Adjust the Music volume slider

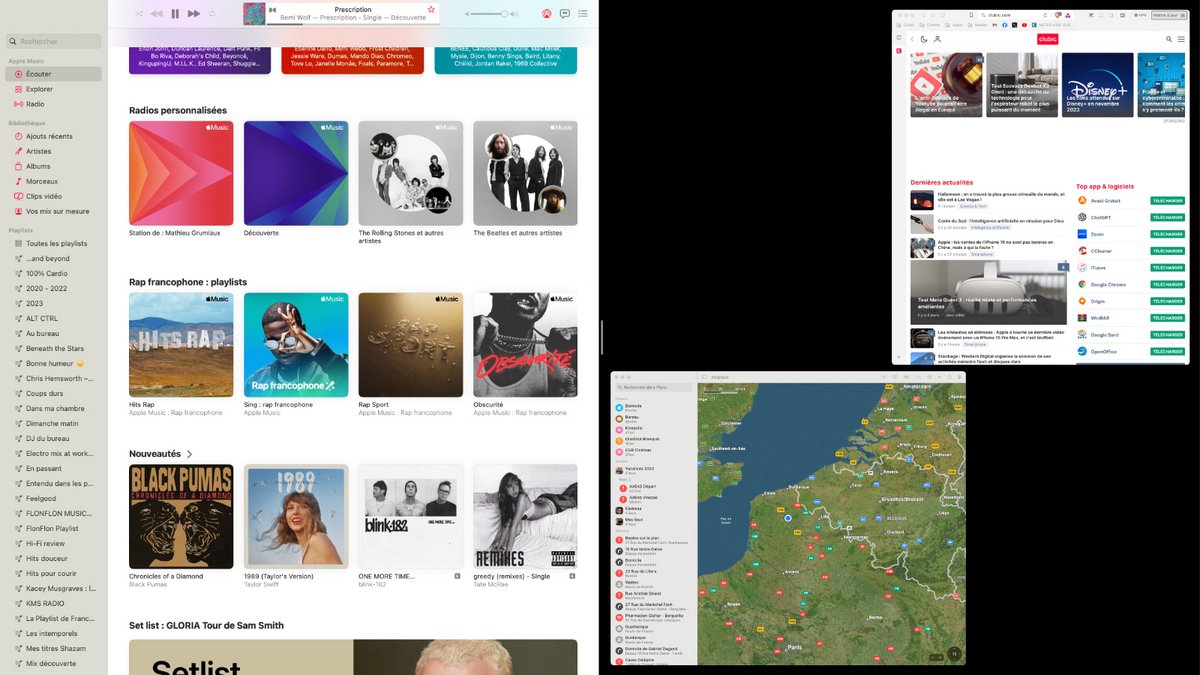coord(490,14)
